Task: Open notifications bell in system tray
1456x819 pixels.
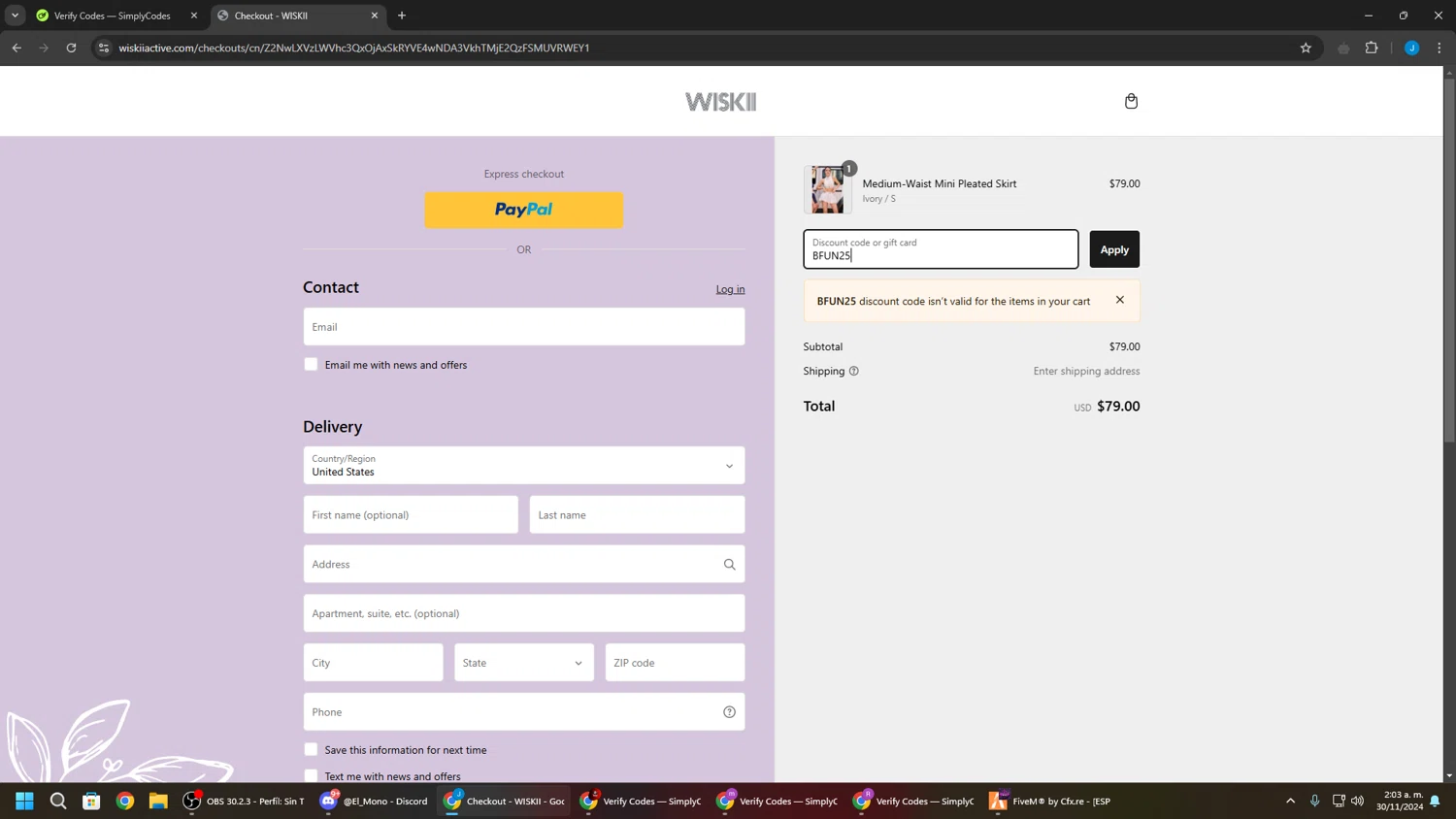Action: 1435,801
